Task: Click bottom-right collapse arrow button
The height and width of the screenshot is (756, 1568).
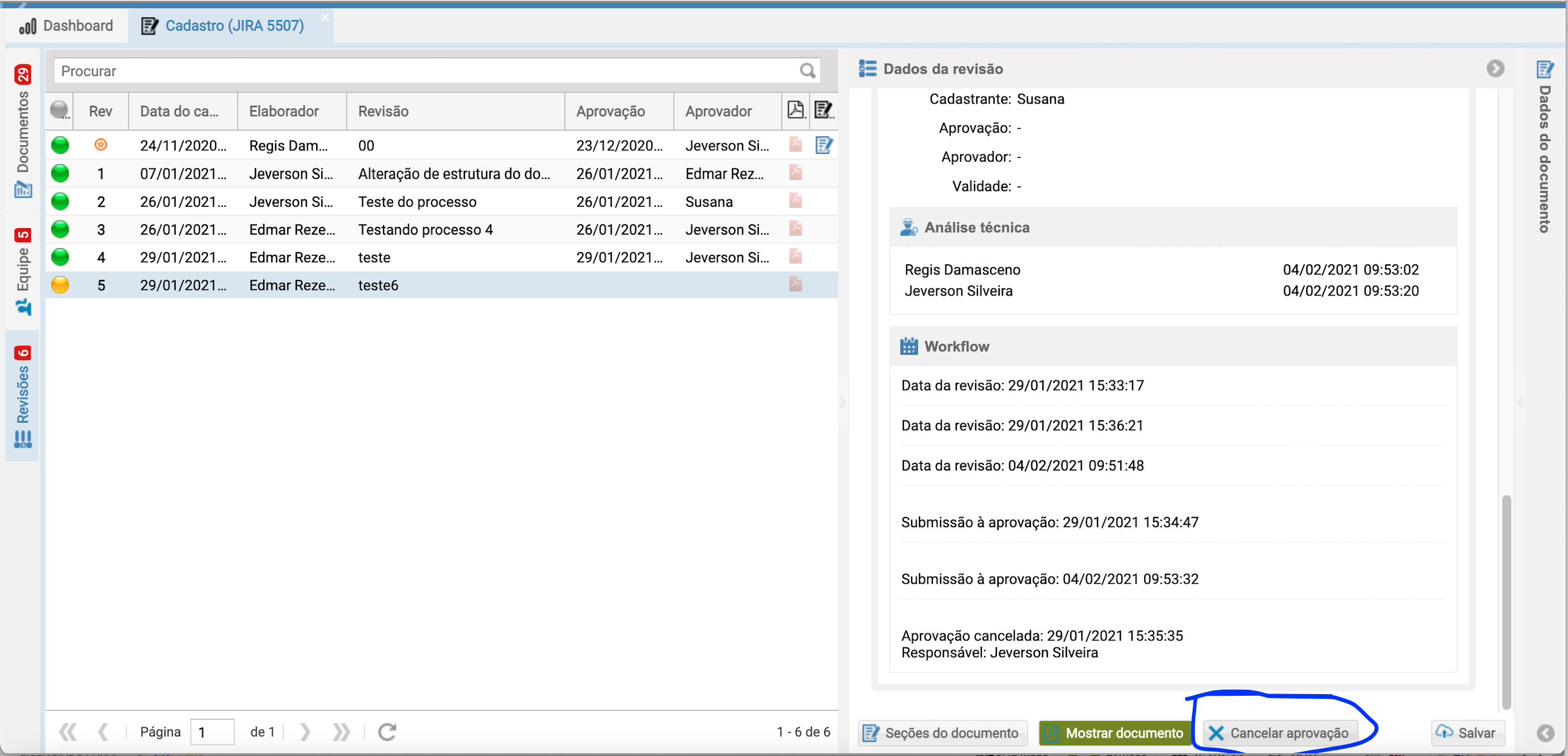Action: point(1545,733)
